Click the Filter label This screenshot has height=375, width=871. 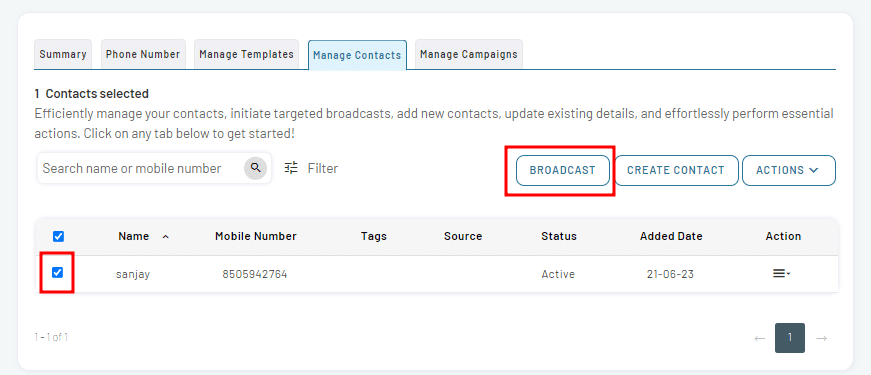[323, 168]
